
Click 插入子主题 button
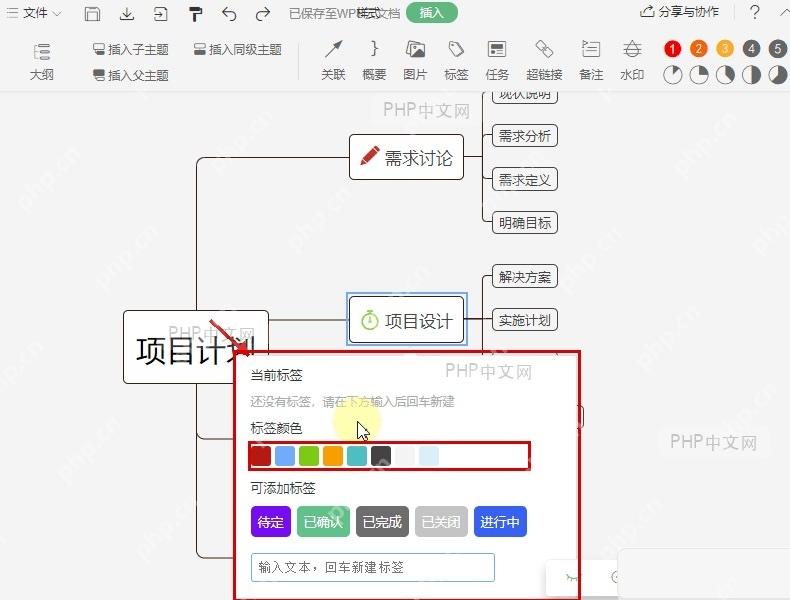[x=130, y=49]
